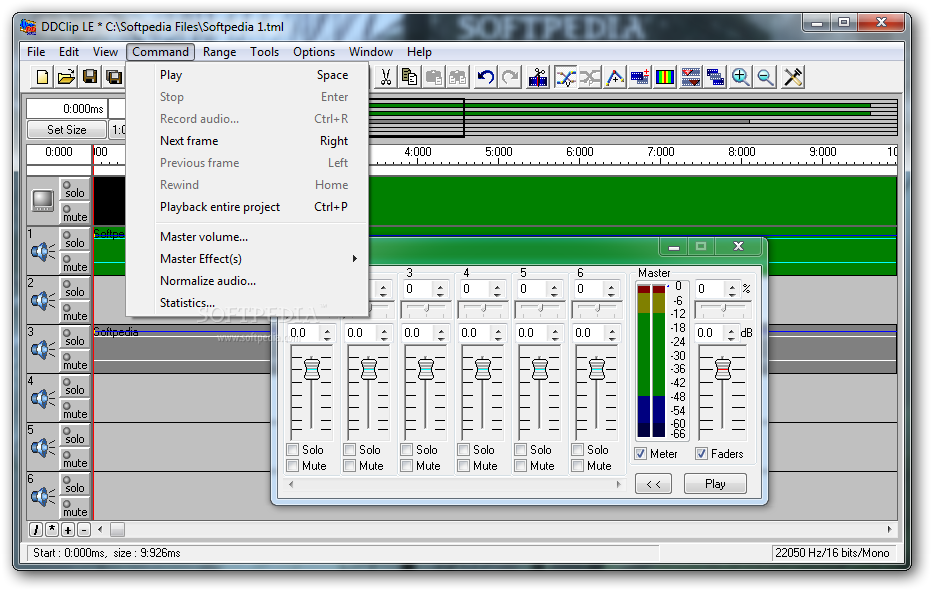The width and height of the screenshot is (932, 591).
Task: Click the speaker icon of track 6
Action: 43,496
